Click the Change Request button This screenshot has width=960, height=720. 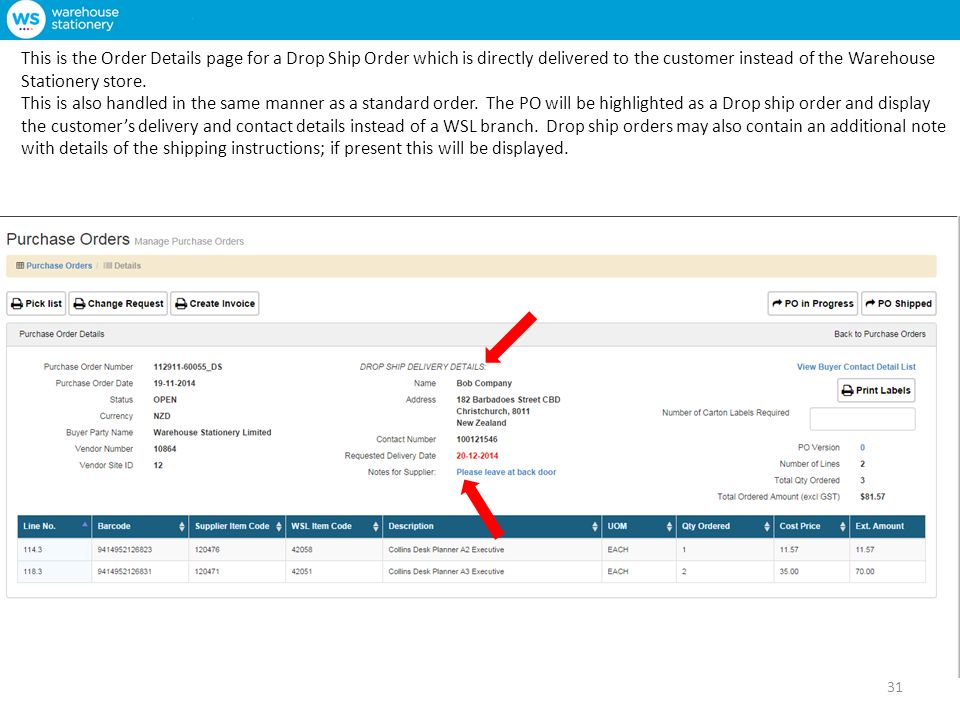(118, 304)
